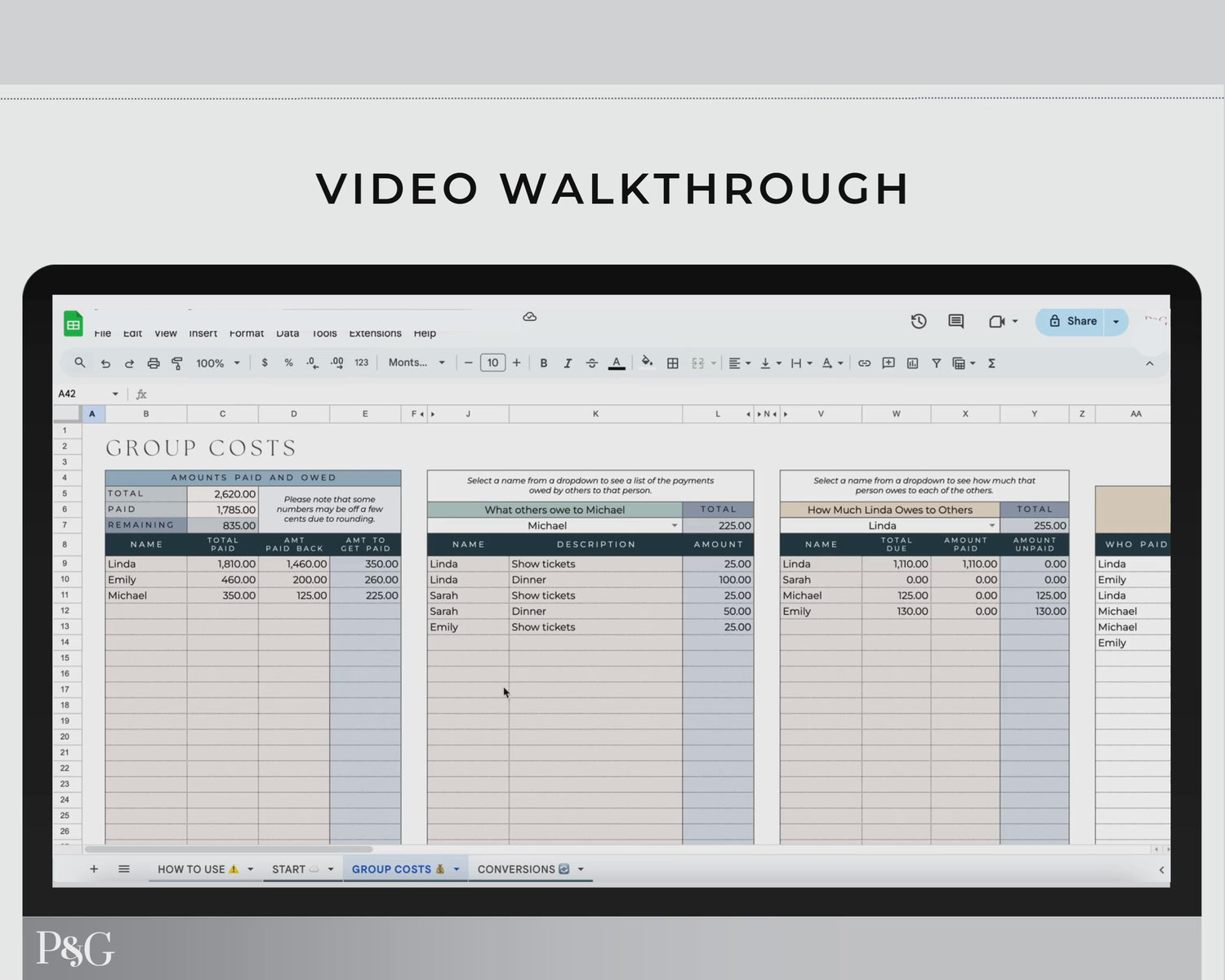Open the fill color paint bucket
Viewport: 1225px width, 980px height.
pyautogui.click(x=647, y=363)
